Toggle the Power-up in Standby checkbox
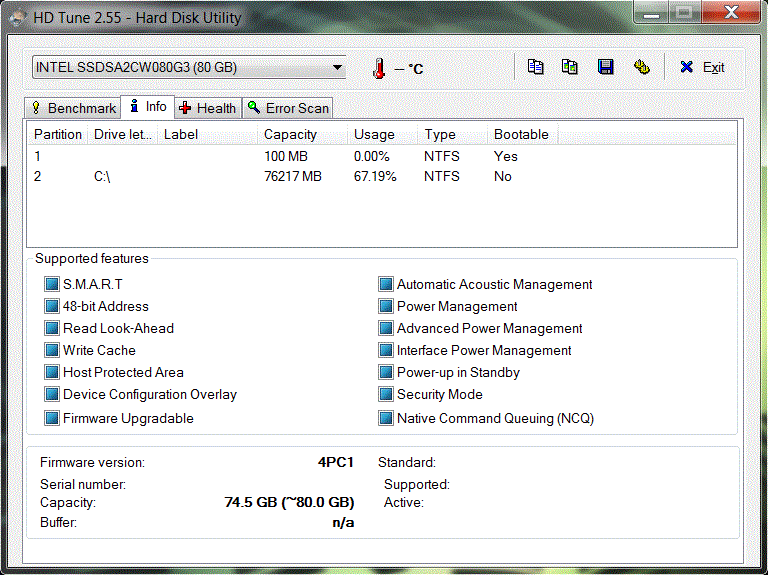Image resolution: width=768 pixels, height=575 pixels. 385,372
